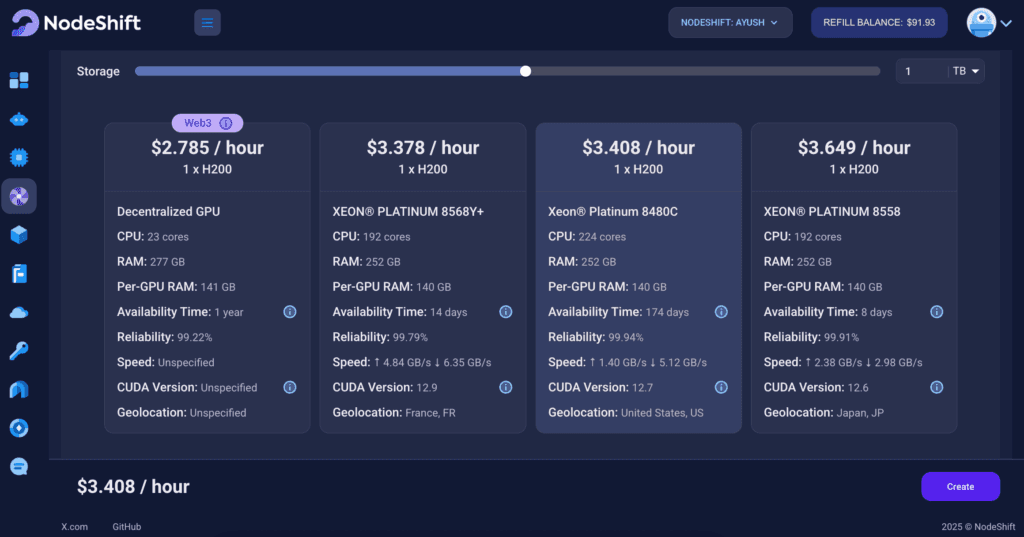Click the chat bubble icon in sidebar
Screen dimensions: 1024x537
pyautogui.click(x=19, y=466)
